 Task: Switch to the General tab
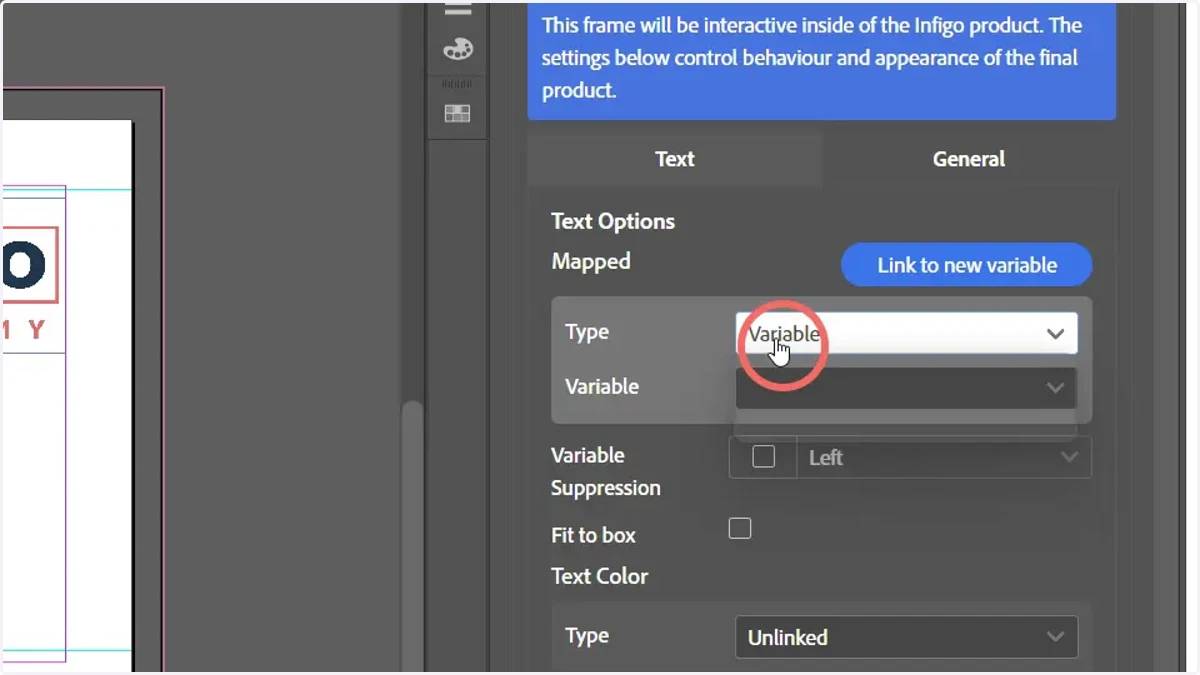(x=969, y=158)
